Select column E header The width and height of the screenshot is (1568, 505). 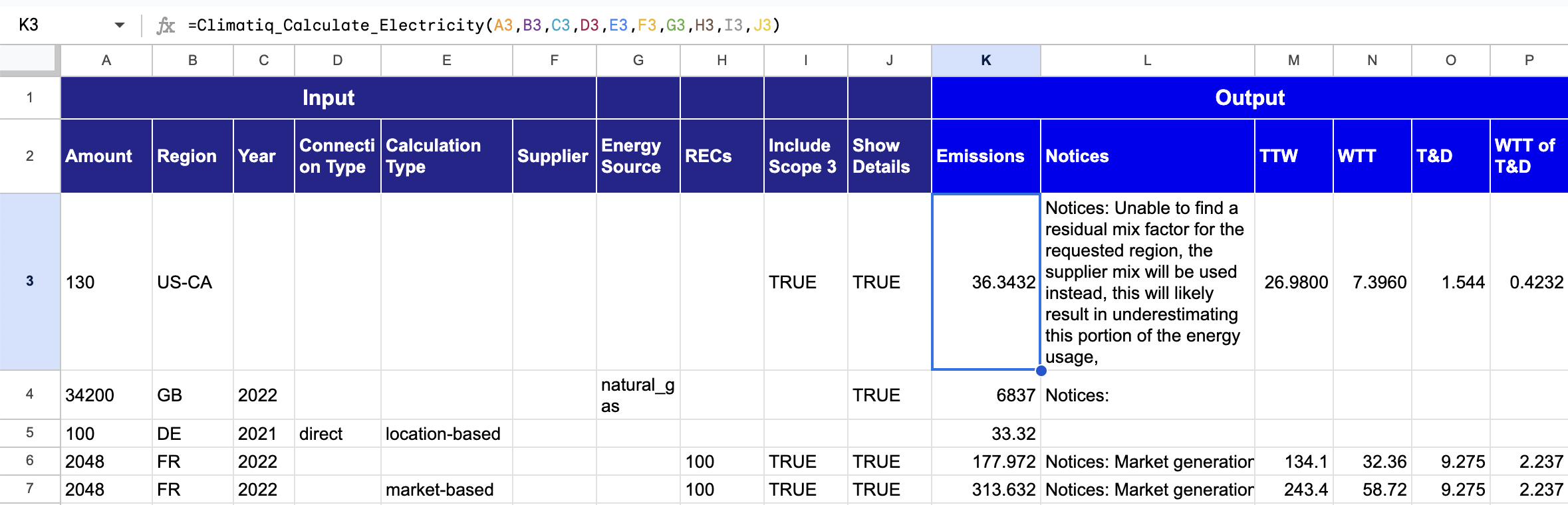tap(447, 60)
